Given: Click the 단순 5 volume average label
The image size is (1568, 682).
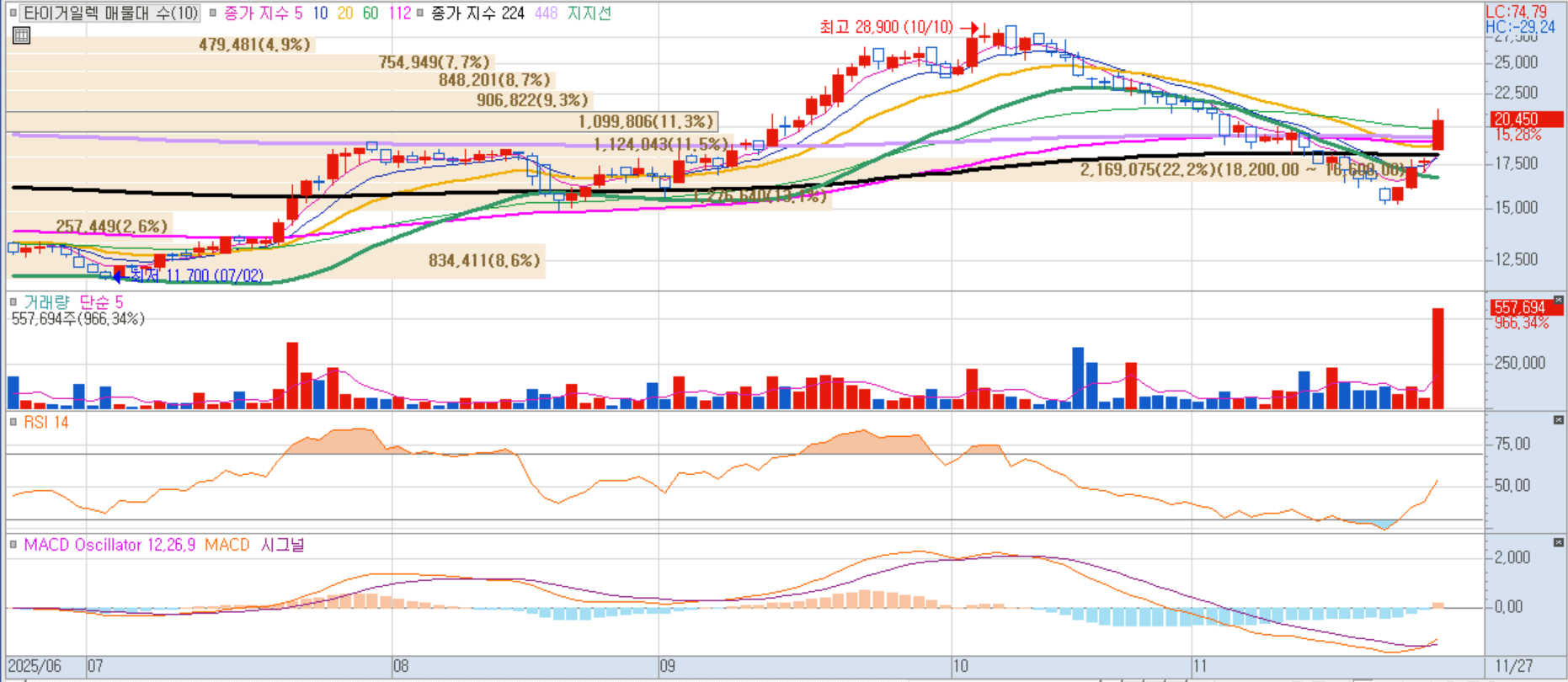Looking at the screenshot, I should (101, 301).
